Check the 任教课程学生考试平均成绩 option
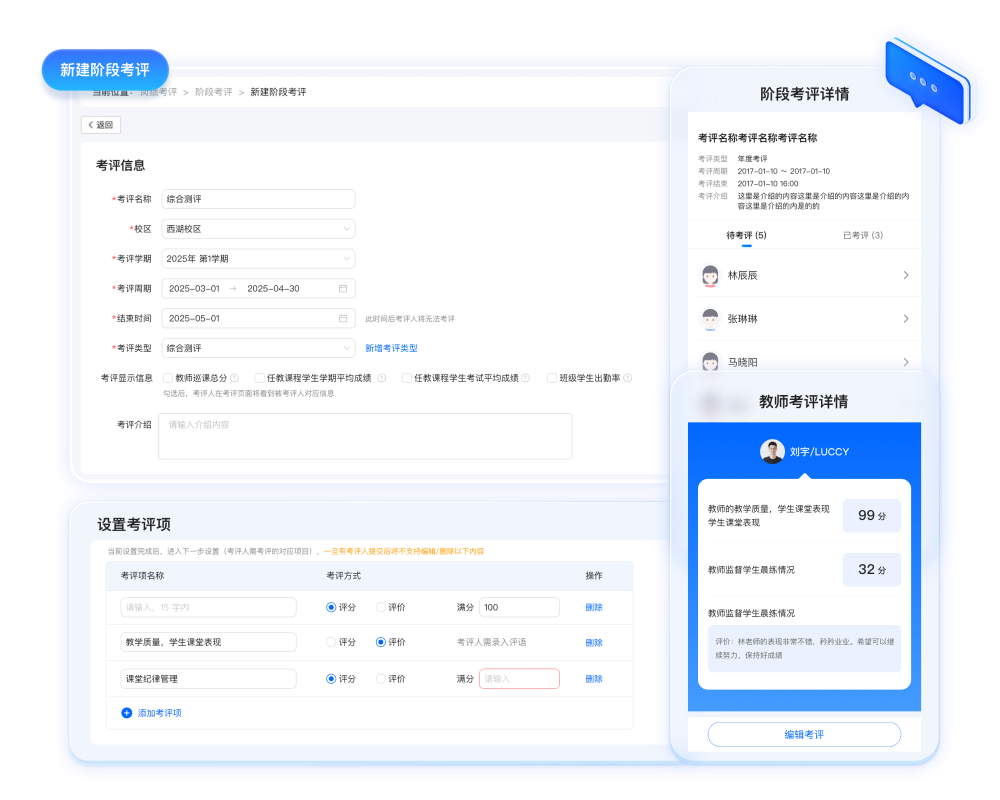The height and width of the screenshot is (800, 1000). point(407,379)
